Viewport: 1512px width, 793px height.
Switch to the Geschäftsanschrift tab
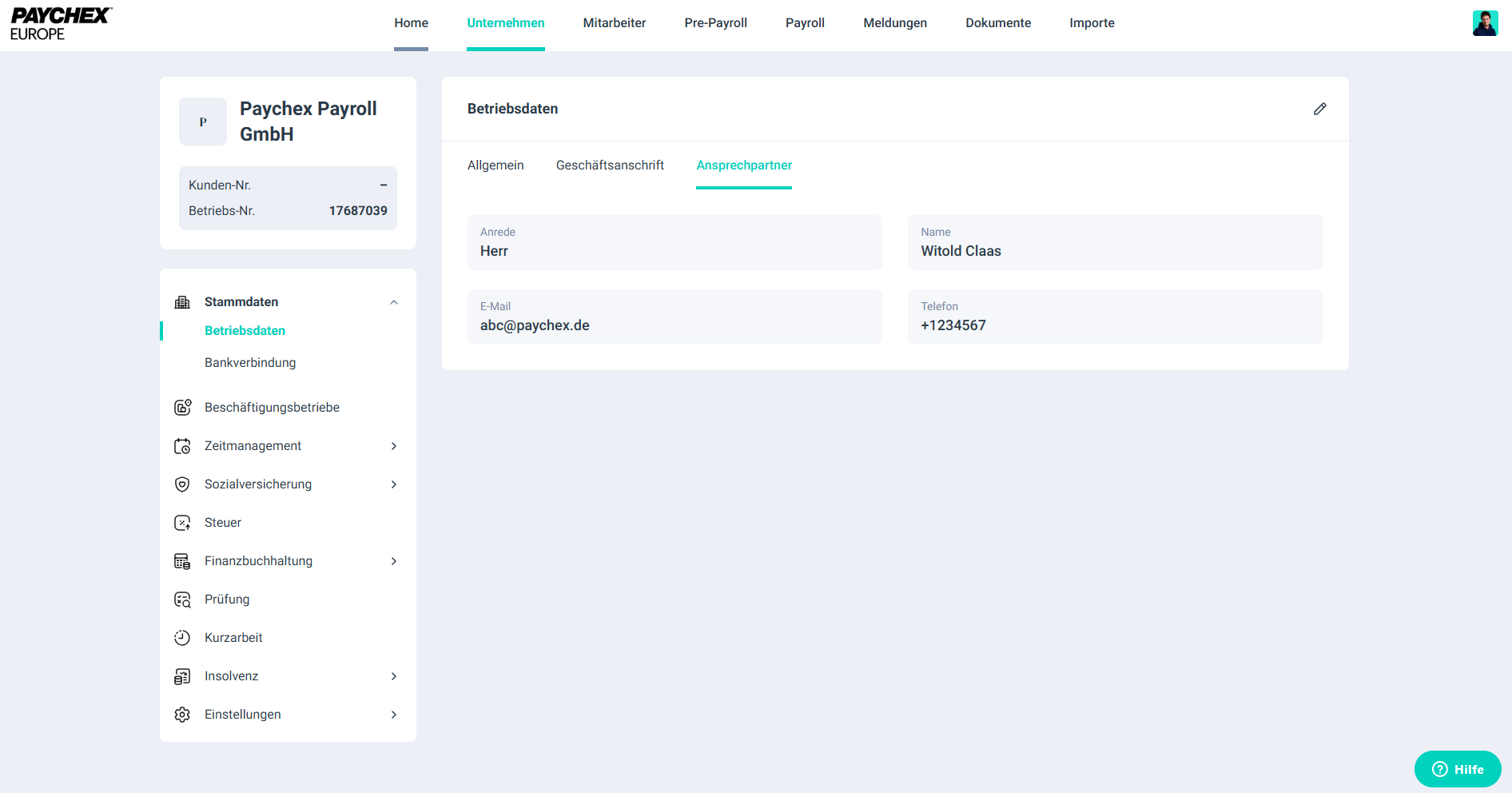pyautogui.click(x=610, y=165)
